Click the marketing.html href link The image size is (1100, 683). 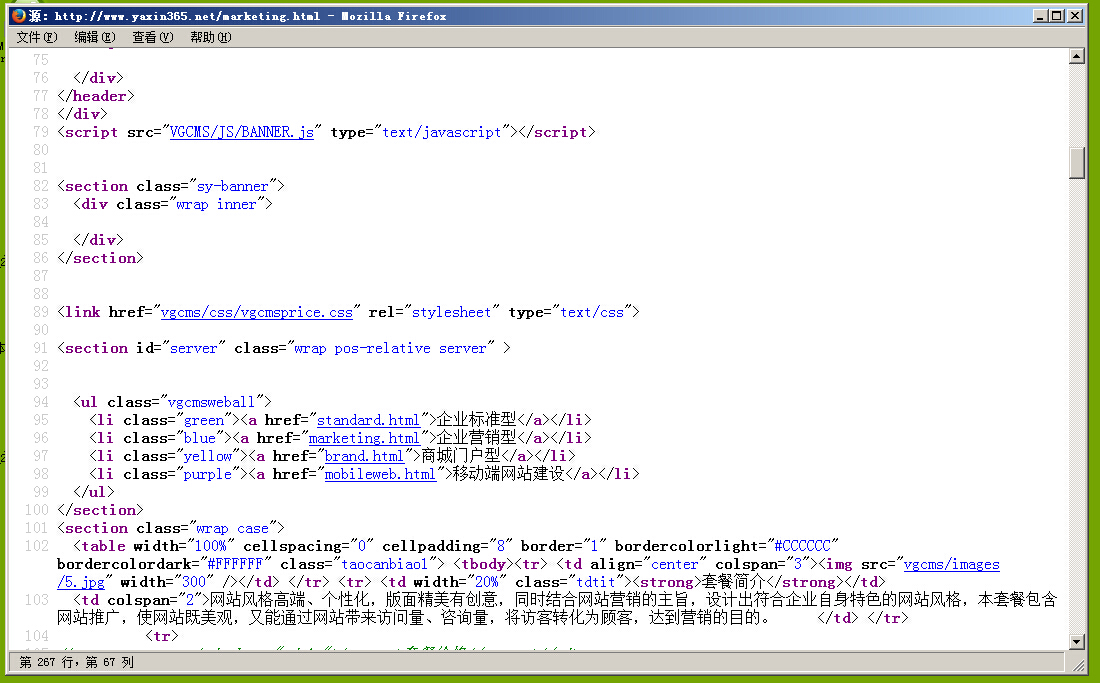[x=364, y=438]
